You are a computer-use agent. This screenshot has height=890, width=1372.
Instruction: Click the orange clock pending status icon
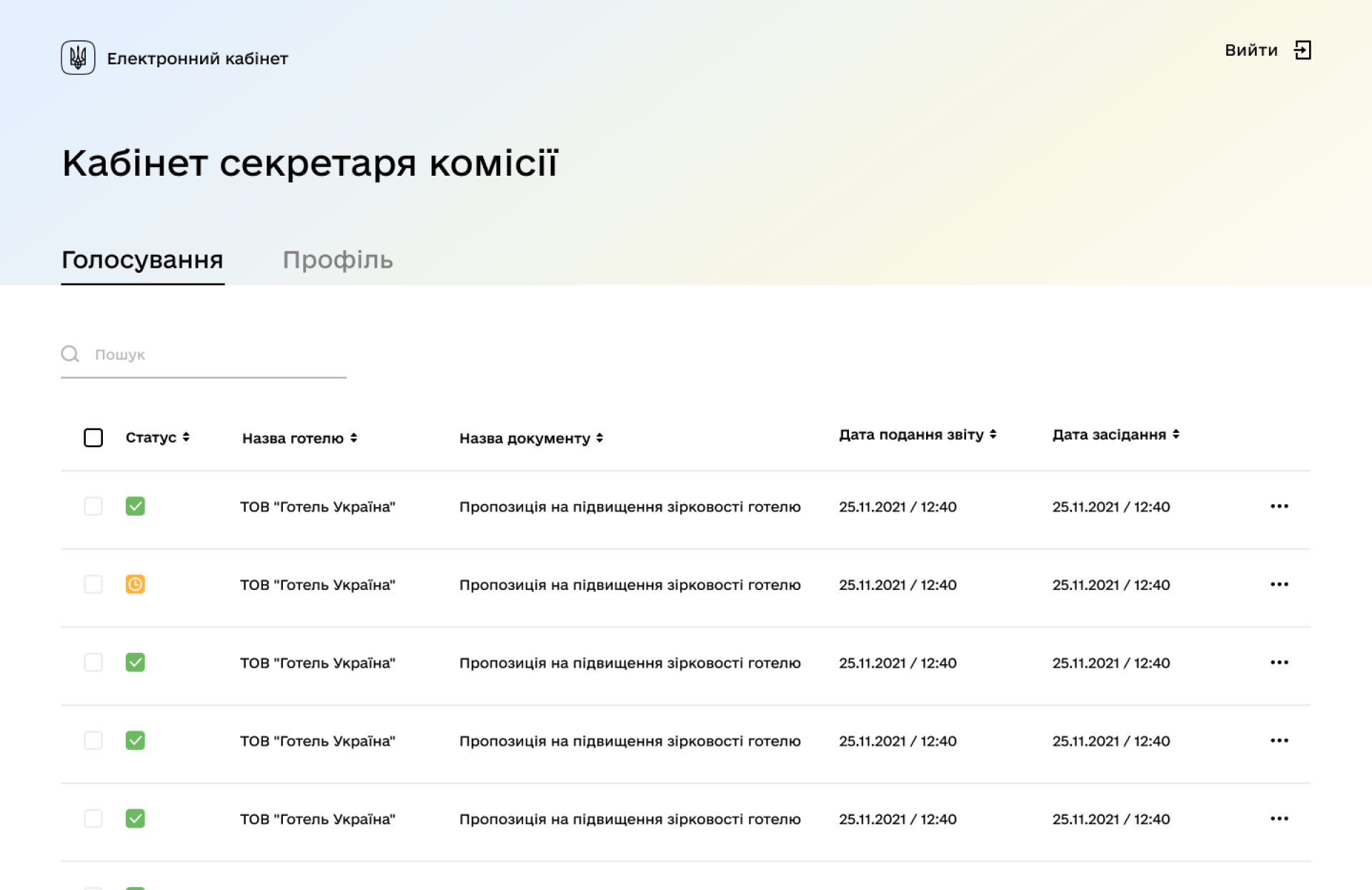click(x=136, y=584)
